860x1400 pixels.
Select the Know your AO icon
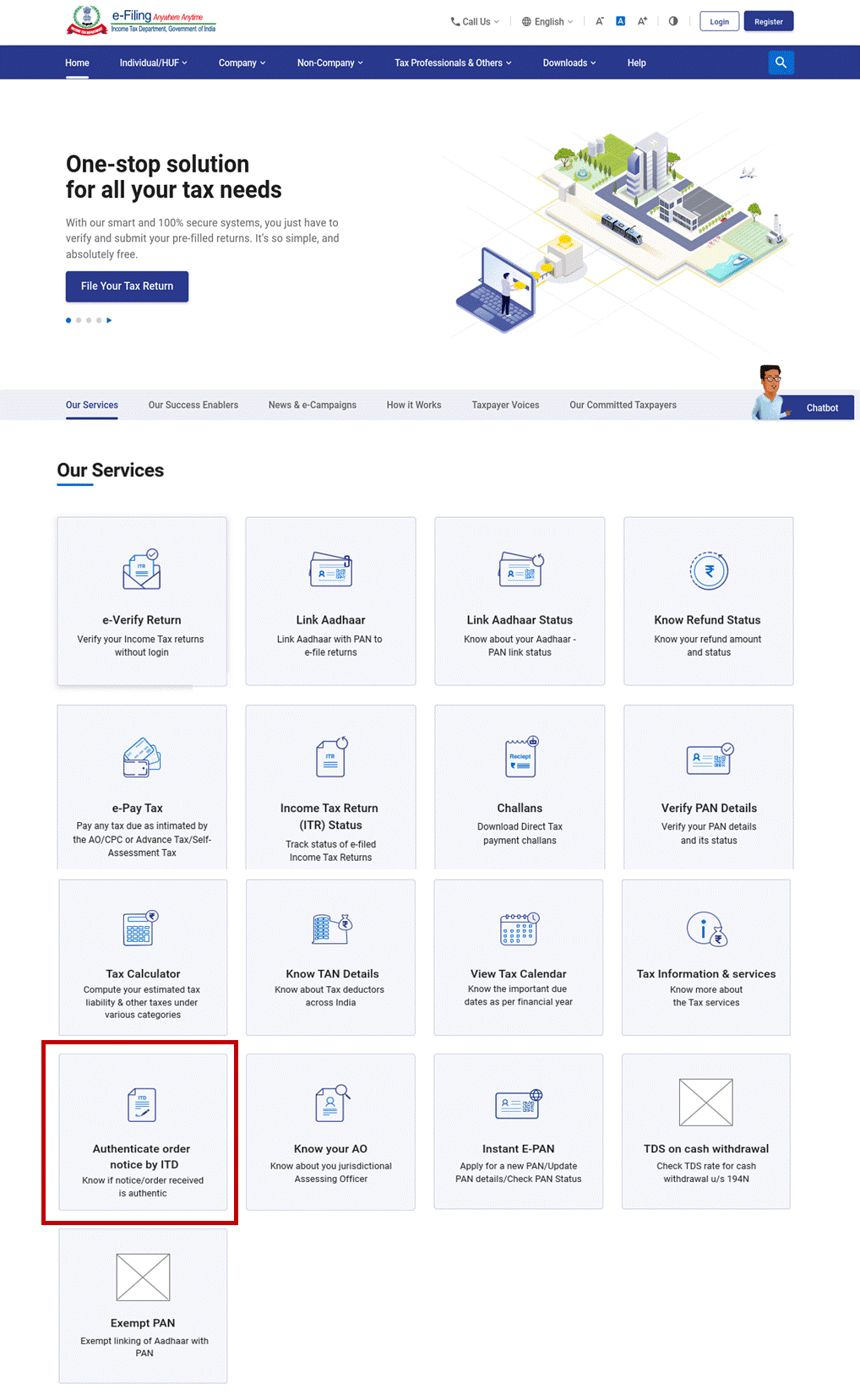coord(331,1103)
